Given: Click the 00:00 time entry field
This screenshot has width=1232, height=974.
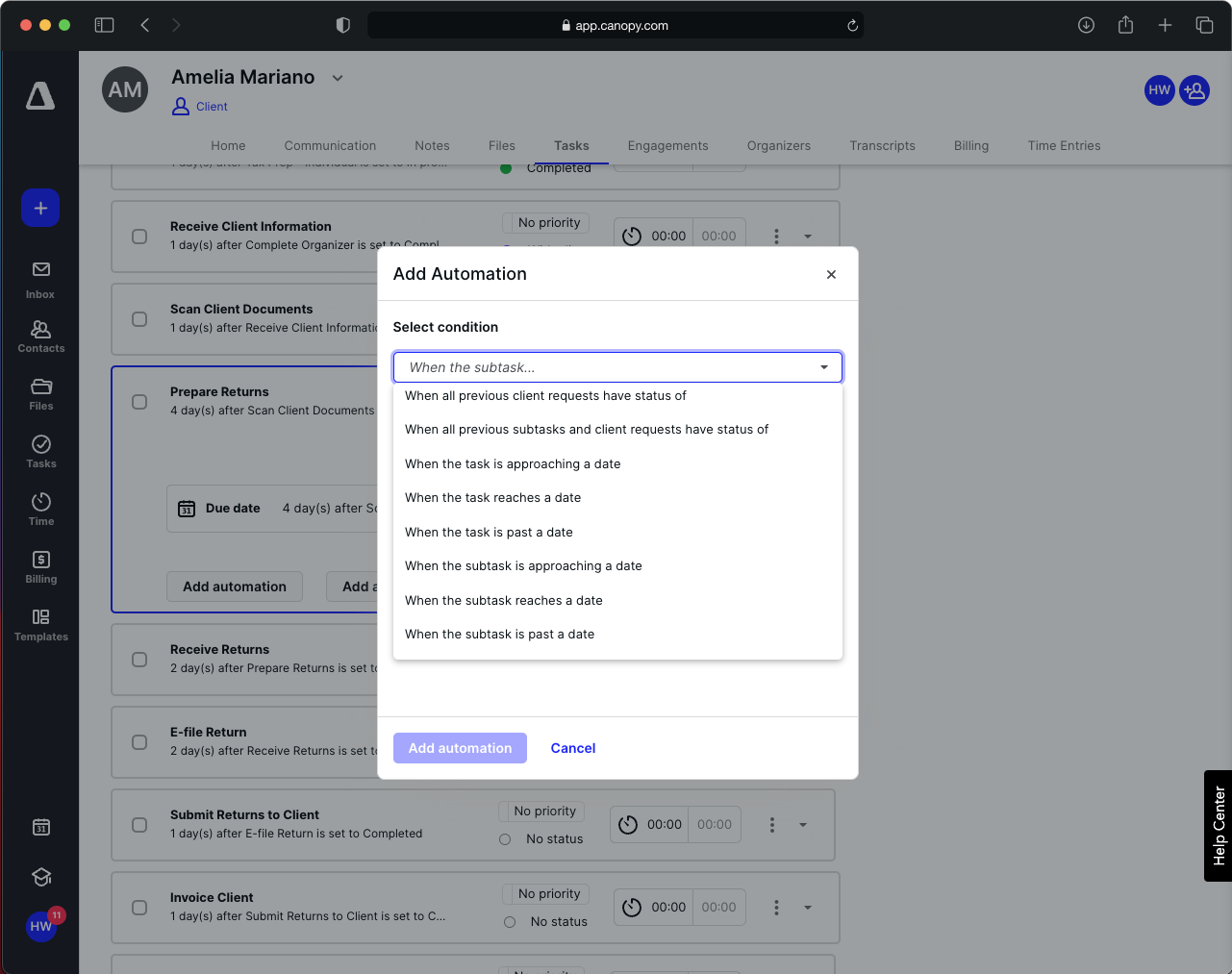Looking at the screenshot, I should tap(666, 824).
